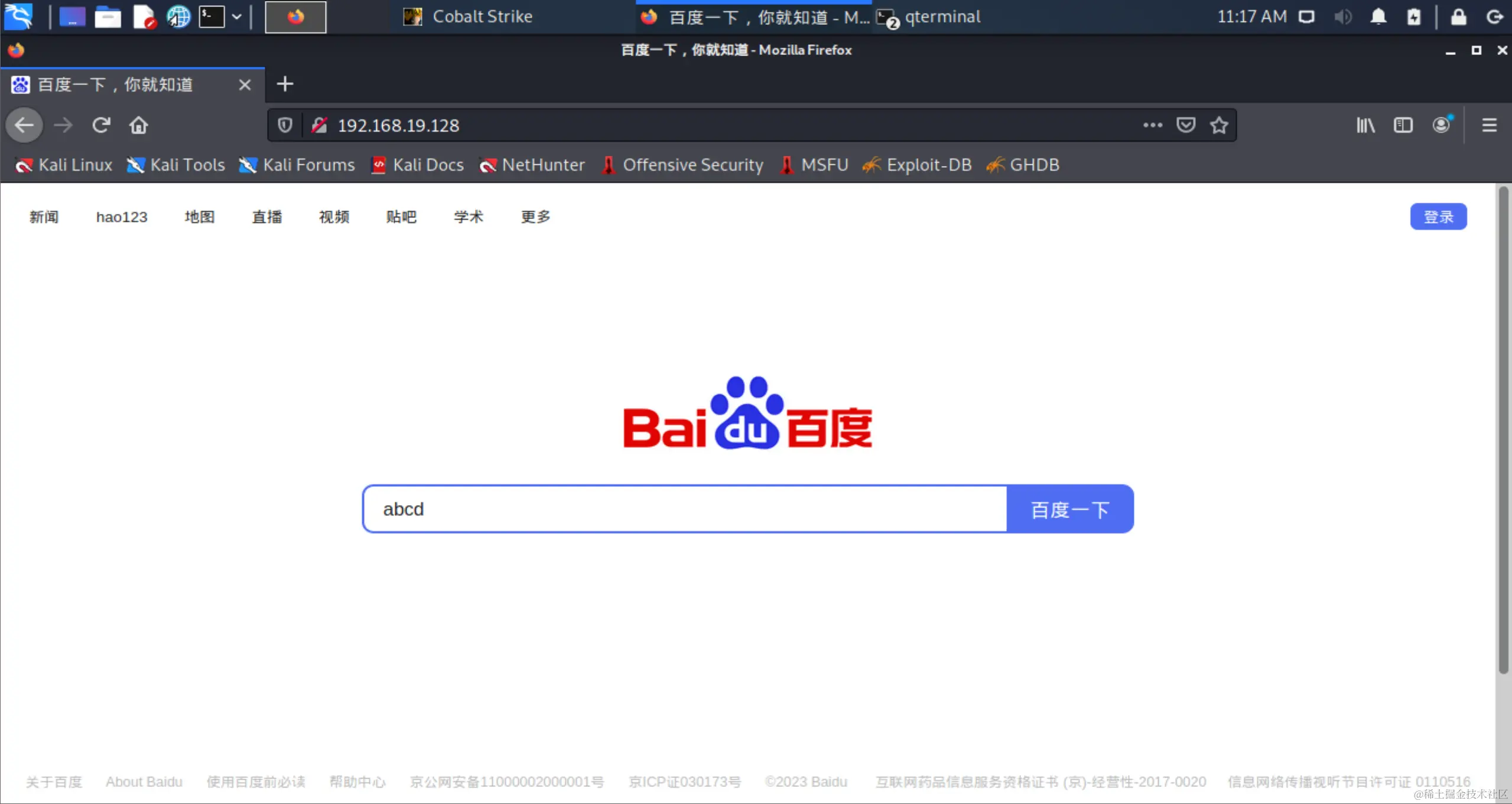Click the Firefox home icon
Viewport: 1512px width, 804px height.
pos(138,125)
